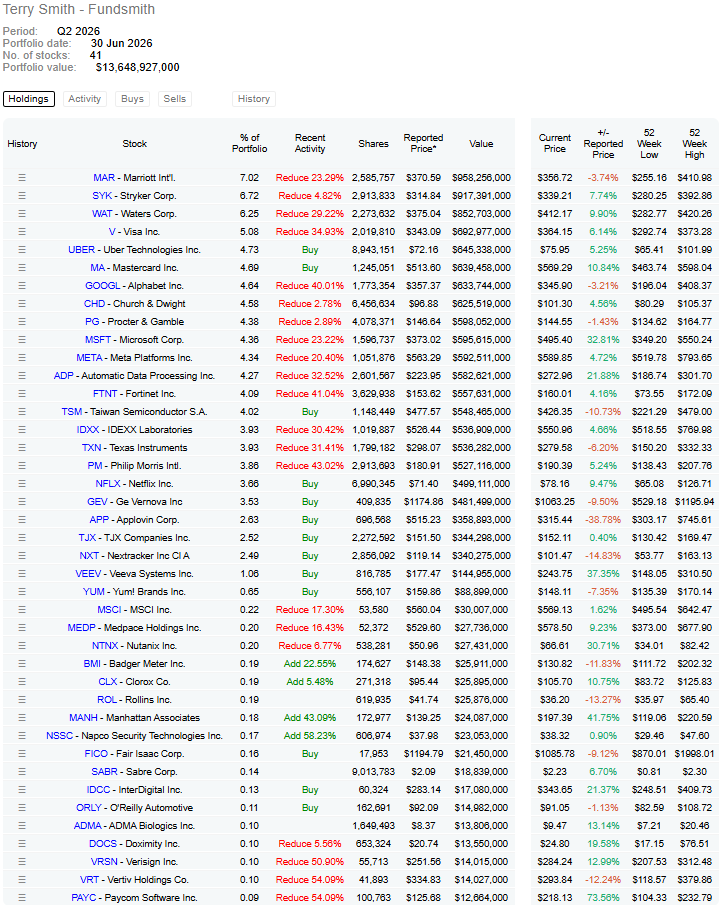Switch to the Holdings tab
This screenshot has width=725, height=907.
28,99
